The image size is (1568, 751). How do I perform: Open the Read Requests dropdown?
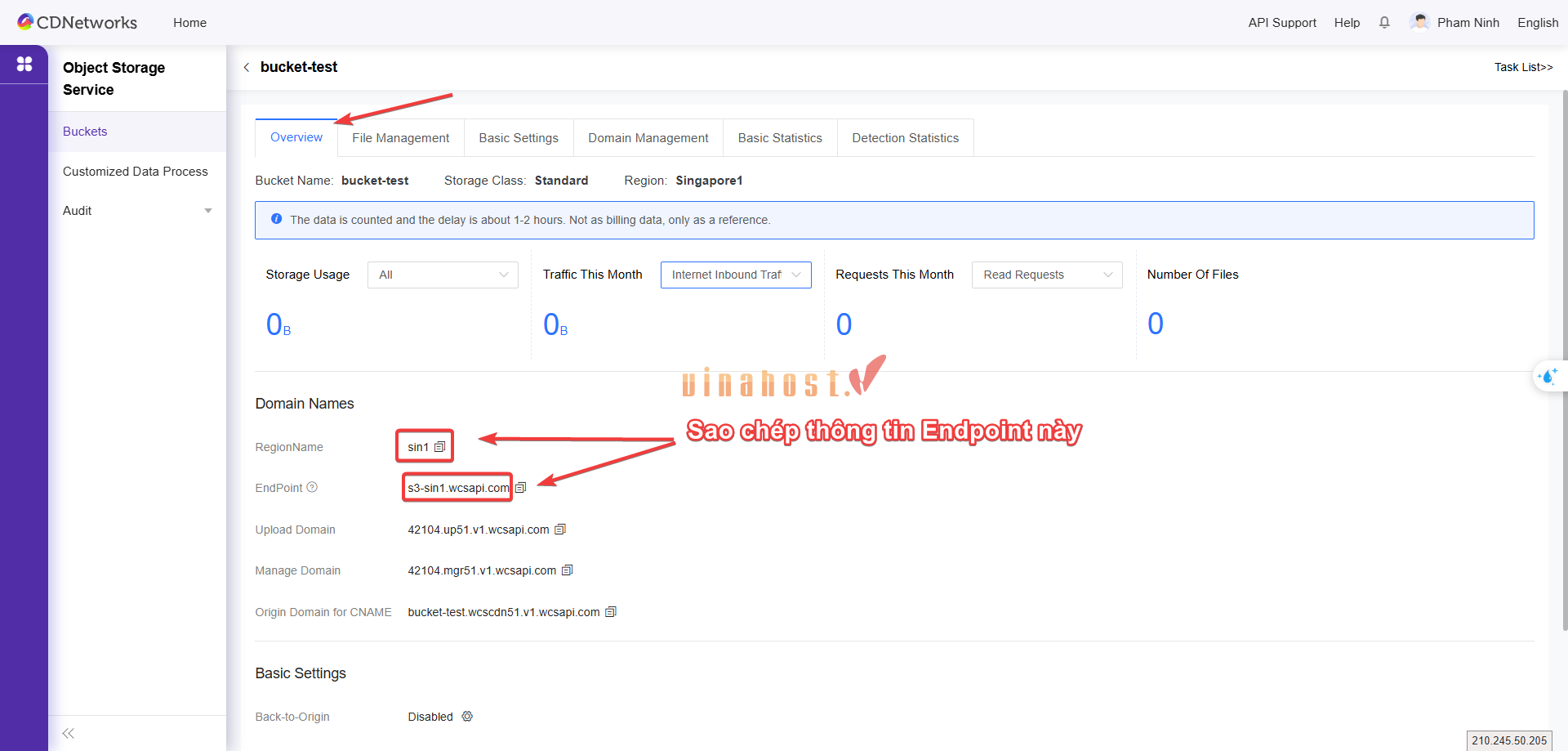[x=1046, y=275]
